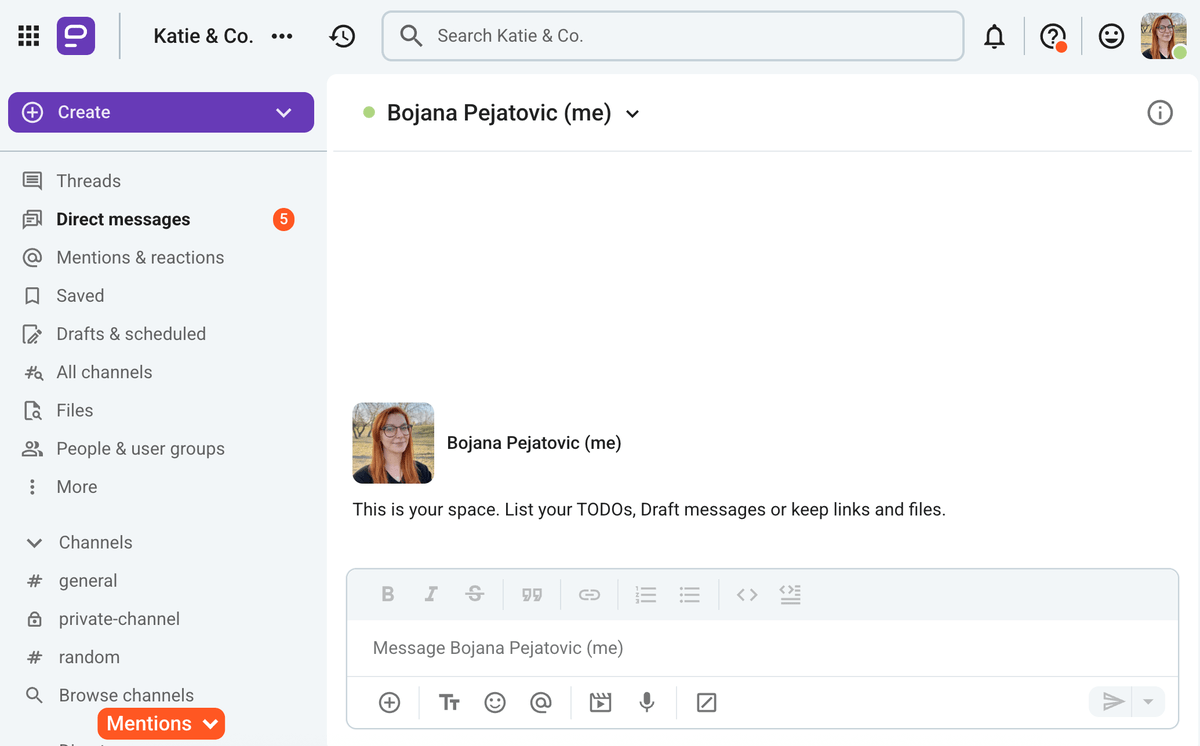Open the apps grid launcher icon
The image size is (1200, 746).
point(29,36)
